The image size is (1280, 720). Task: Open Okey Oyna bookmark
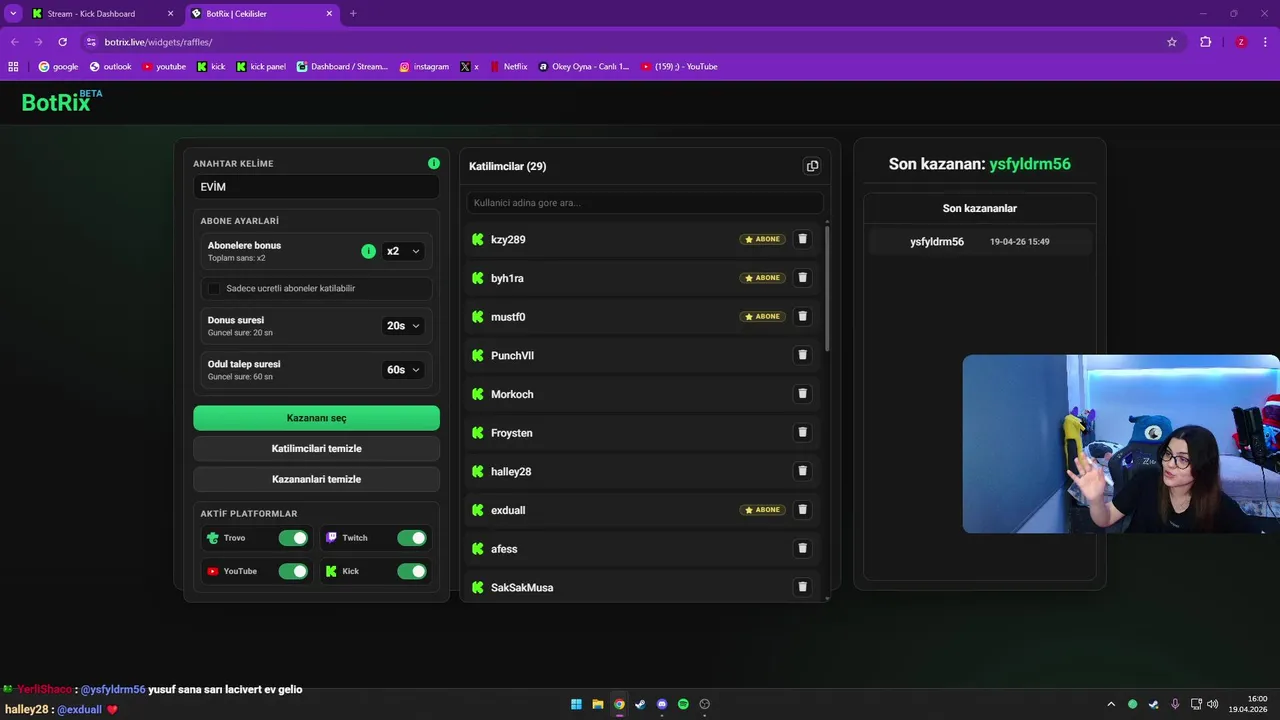pyautogui.click(x=584, y=67)
